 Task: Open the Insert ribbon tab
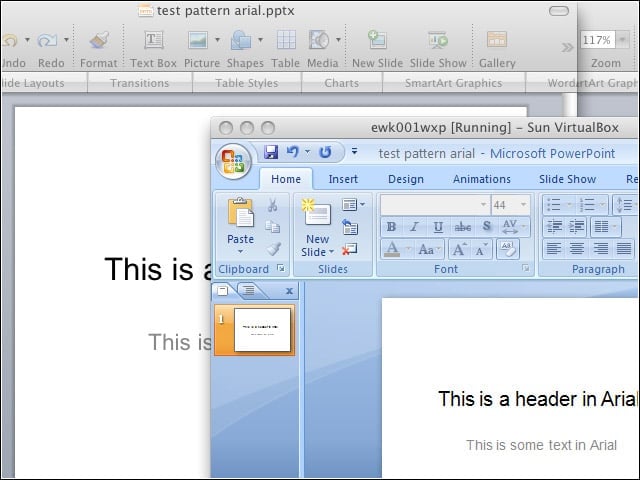pyautogui.click(x=343, y=179)
